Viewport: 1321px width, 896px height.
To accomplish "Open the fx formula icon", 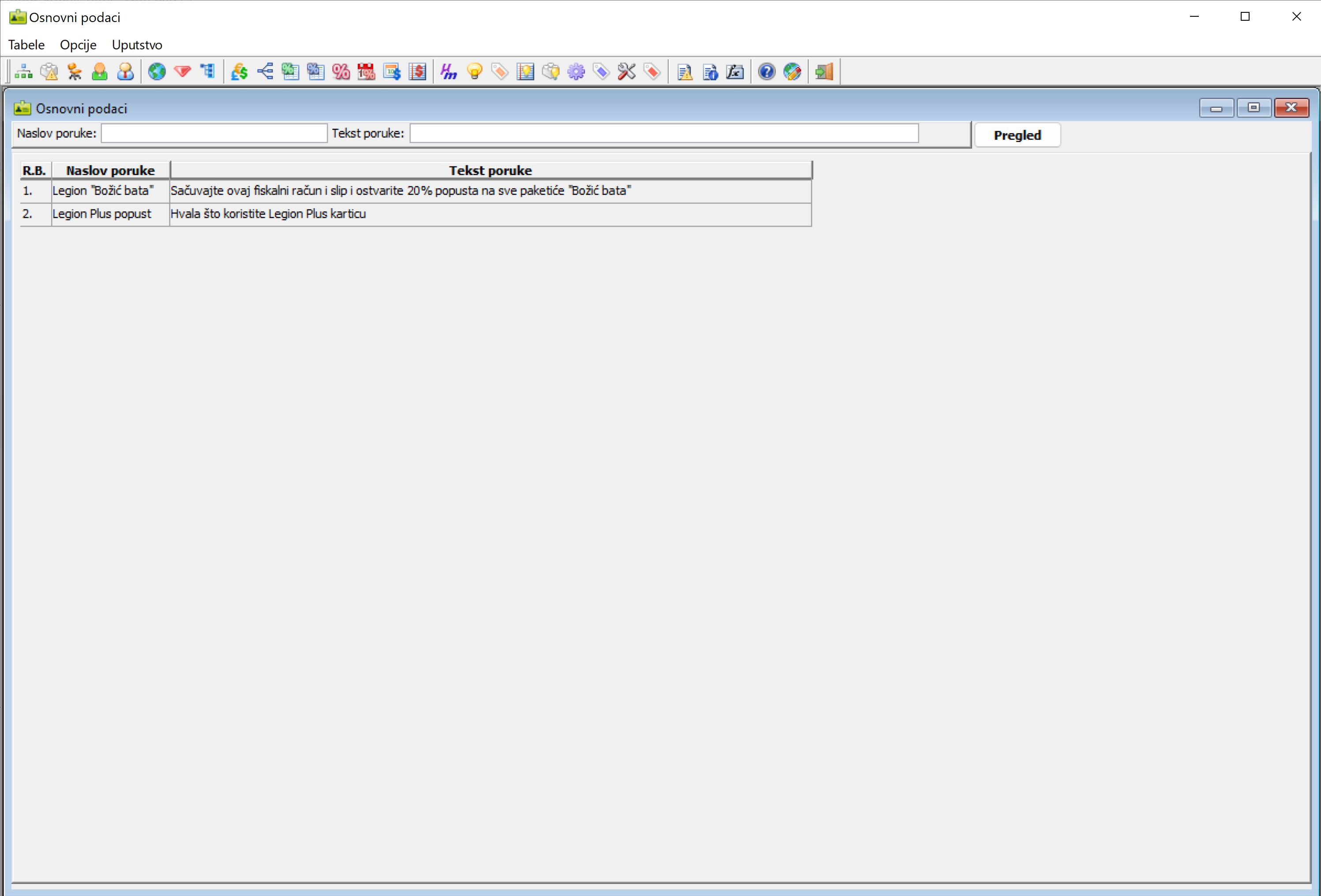I will (736, 71).
